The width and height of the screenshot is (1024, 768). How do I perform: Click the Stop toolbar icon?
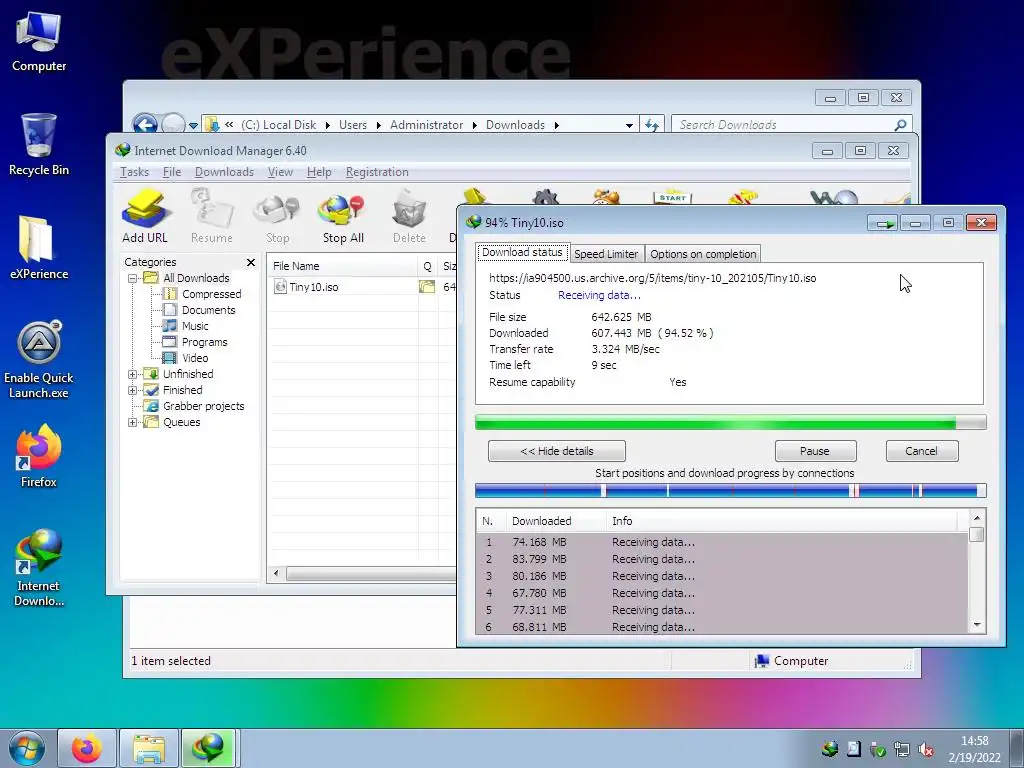pyautogui.click(x=278, y=217)
